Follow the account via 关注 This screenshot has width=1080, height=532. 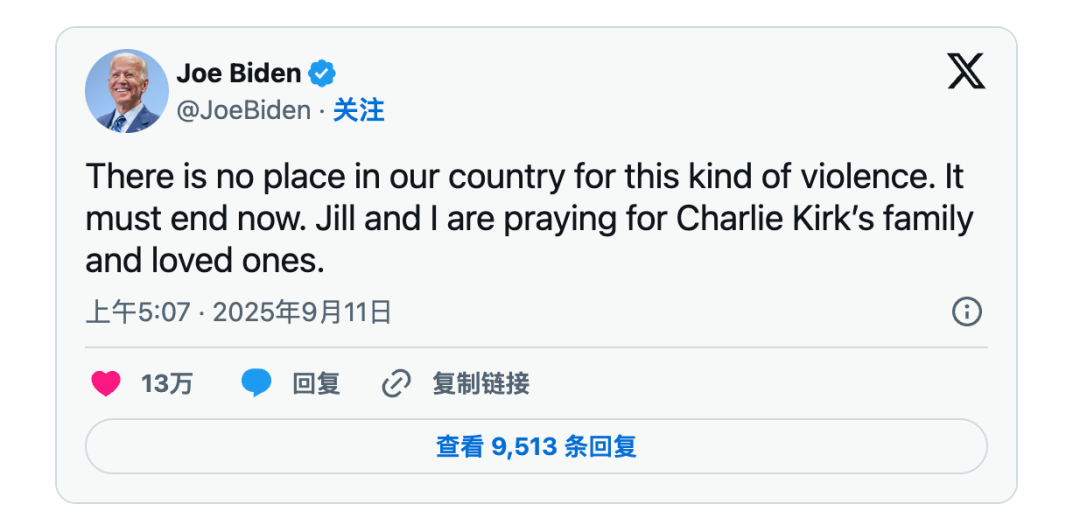coord(359,110)
